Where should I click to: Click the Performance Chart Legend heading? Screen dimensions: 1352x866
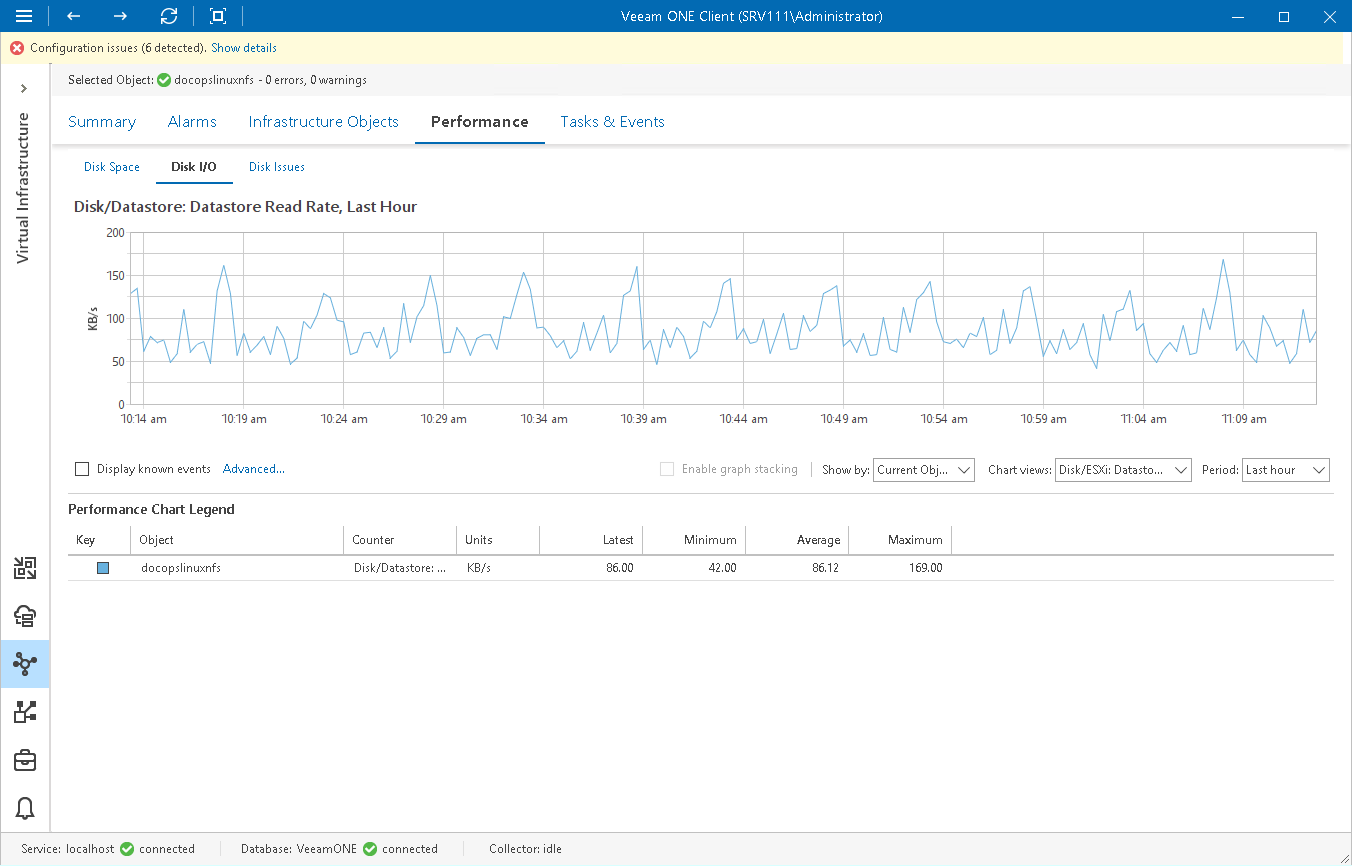point(151,509)
